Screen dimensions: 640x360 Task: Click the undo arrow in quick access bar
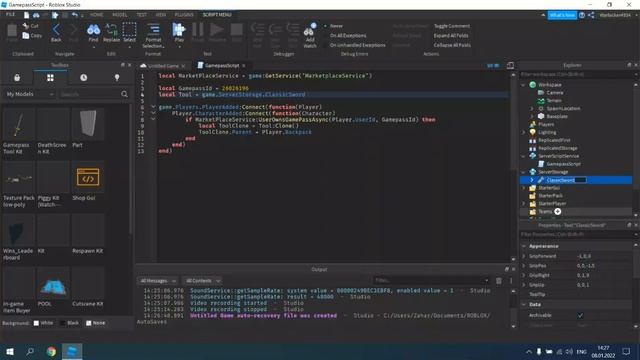point(74,15)
